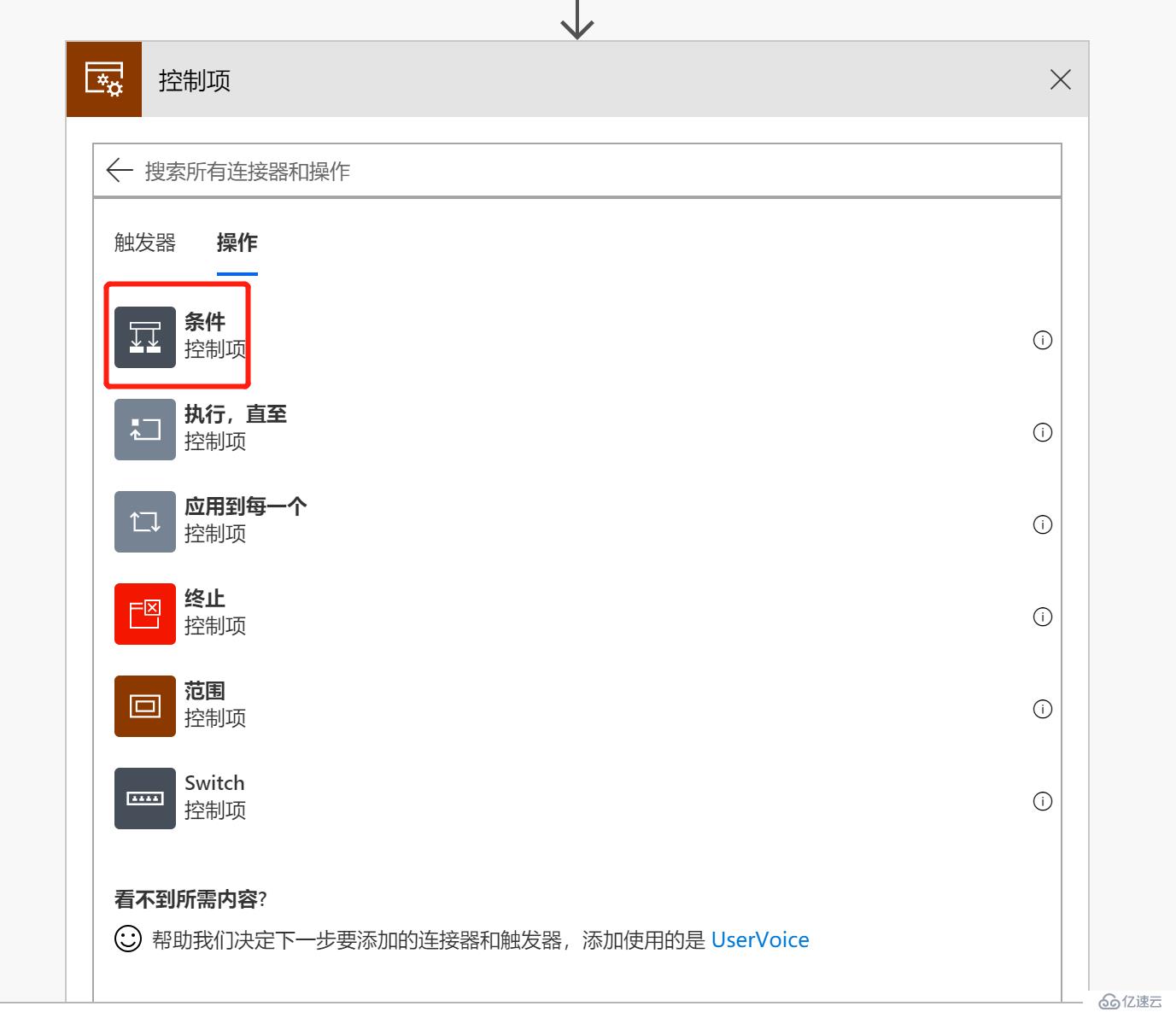Image resolution: width=1176 pixels, height=1012 pixels.
Task: Click the 条件 action title text
Action: click(x=205, y=322)
